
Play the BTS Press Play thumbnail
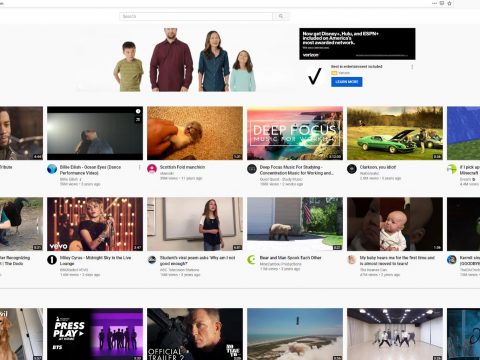[x=95, y=334]
